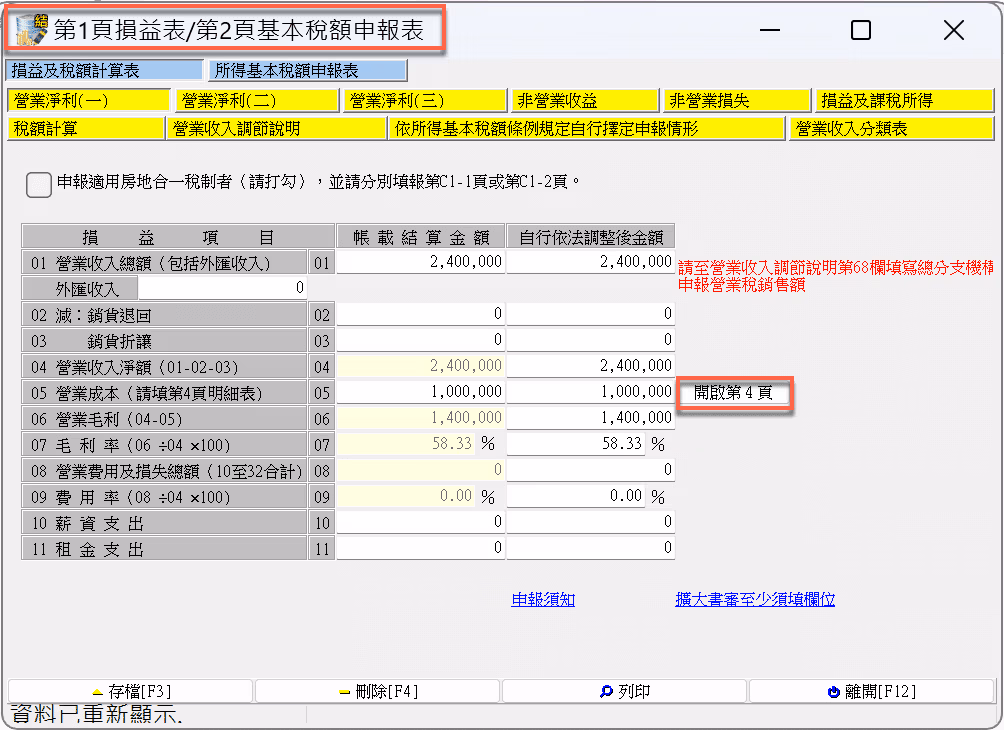Image resolution: width=1004 pixels, height=730 pixels.
Task: Open 營業收入調節說明 tab
Action: (276, 129)
